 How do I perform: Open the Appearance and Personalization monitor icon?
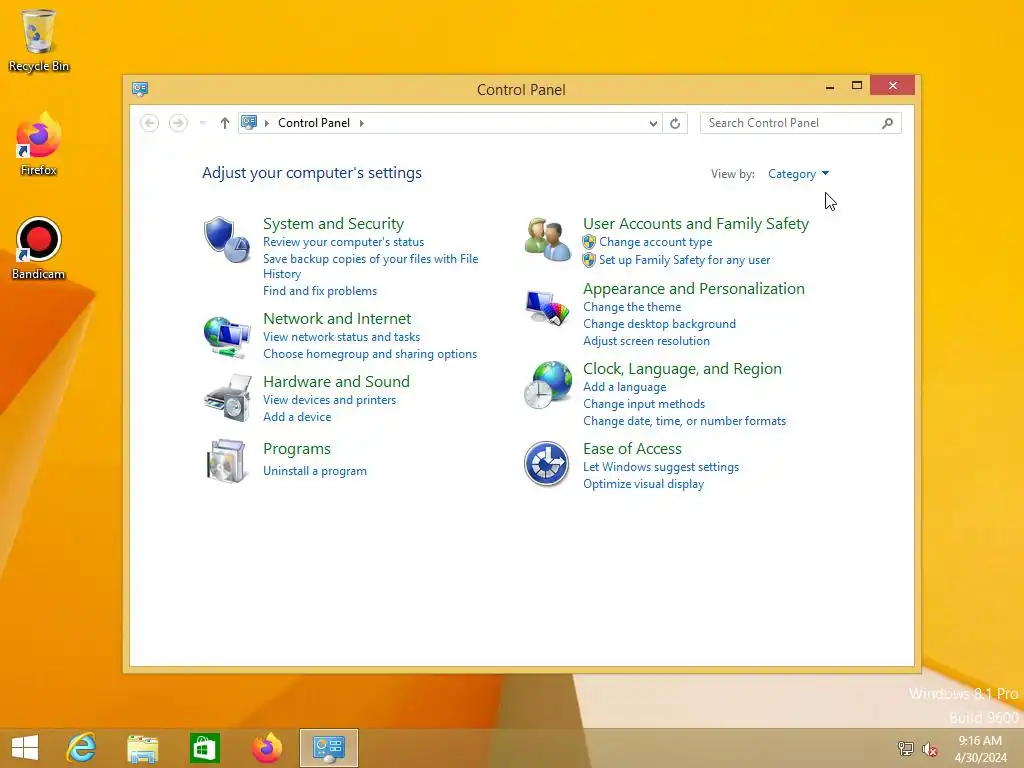pos(547,308)
